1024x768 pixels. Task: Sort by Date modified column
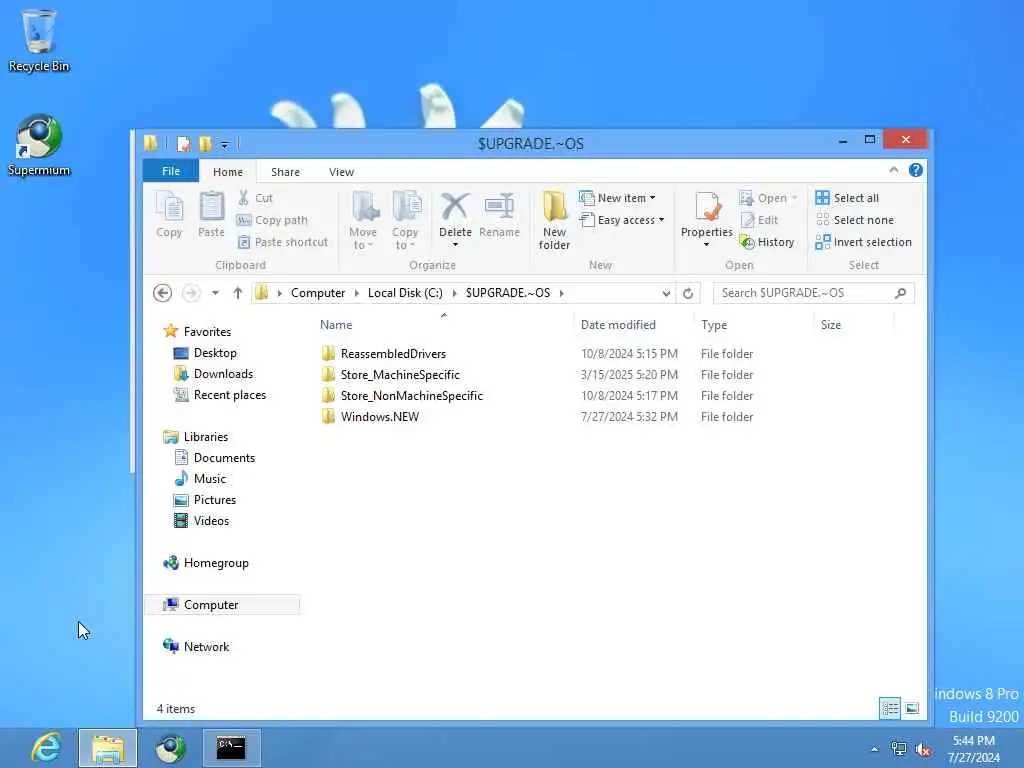pos(633,325)
